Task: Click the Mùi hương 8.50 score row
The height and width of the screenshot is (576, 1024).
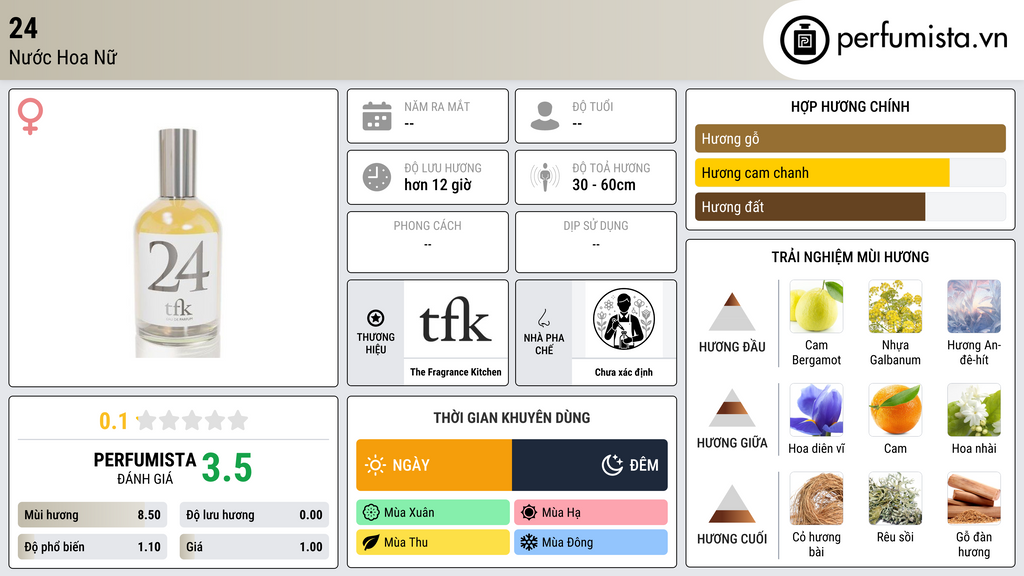Action: click(x=92, y=515)
